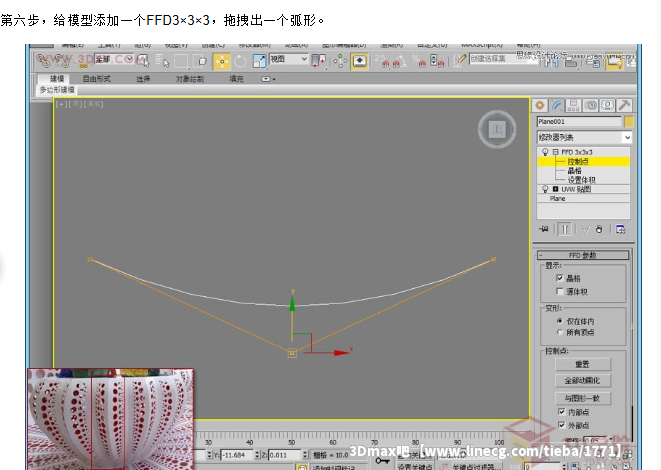This screenshot has width=661, height=470.
Task: Open the Hierarchy command panel tab
Action: 573,105
